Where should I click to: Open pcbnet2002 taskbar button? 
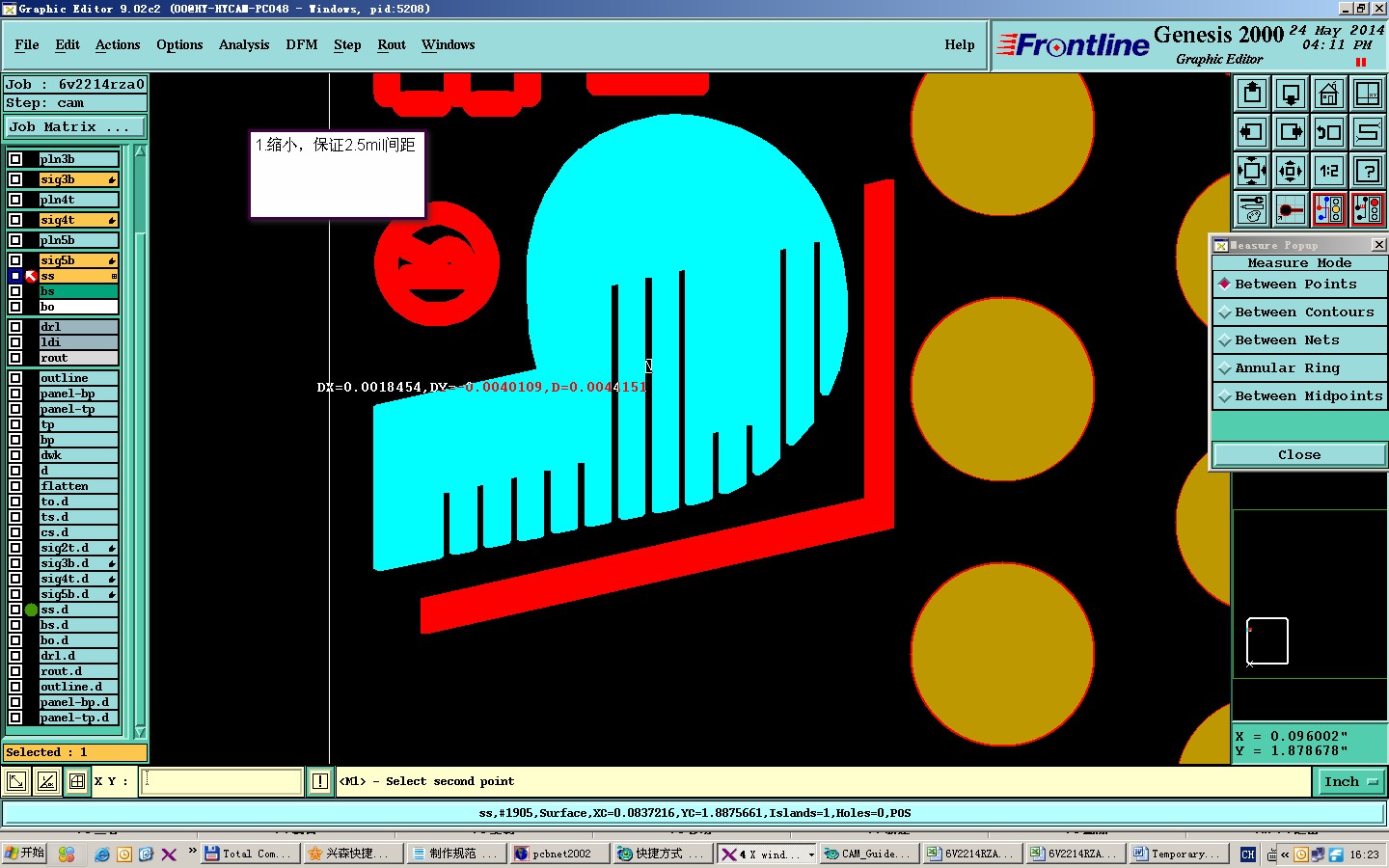coord(558,854)
